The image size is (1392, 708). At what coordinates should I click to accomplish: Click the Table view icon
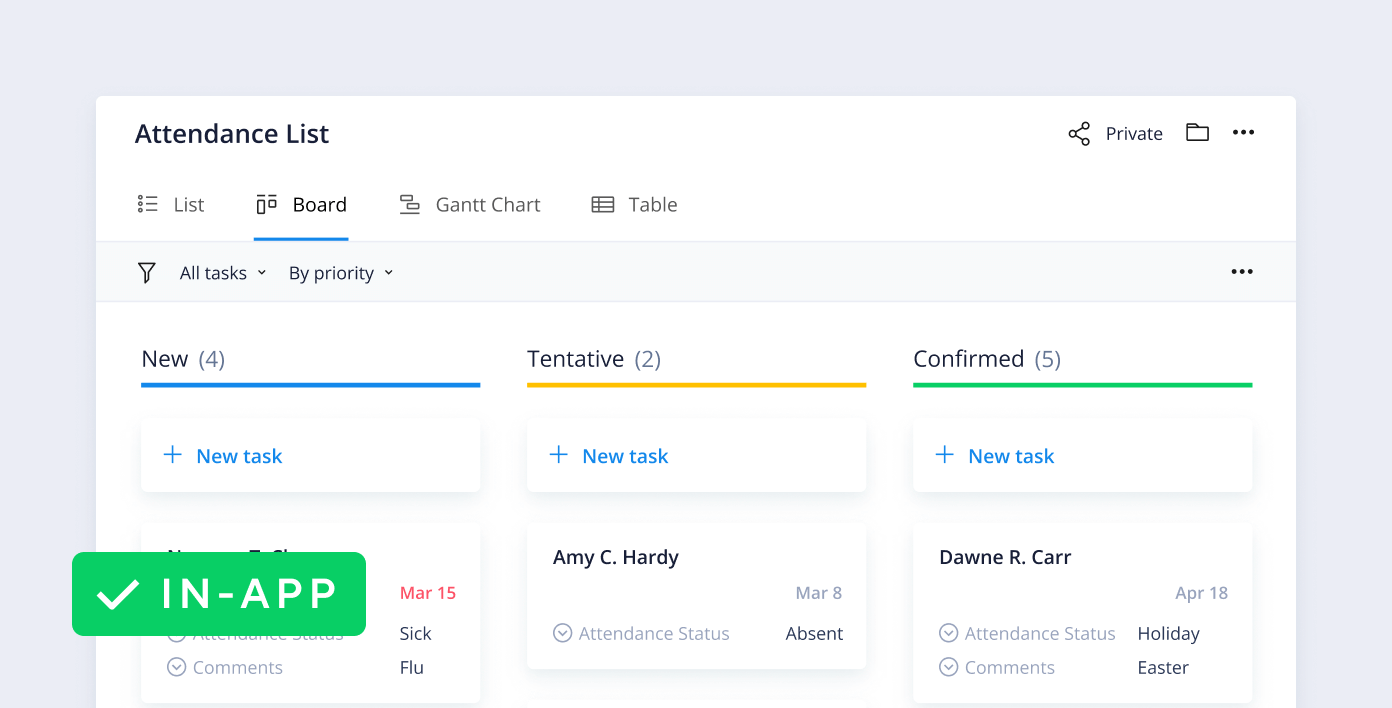(602, 203)
